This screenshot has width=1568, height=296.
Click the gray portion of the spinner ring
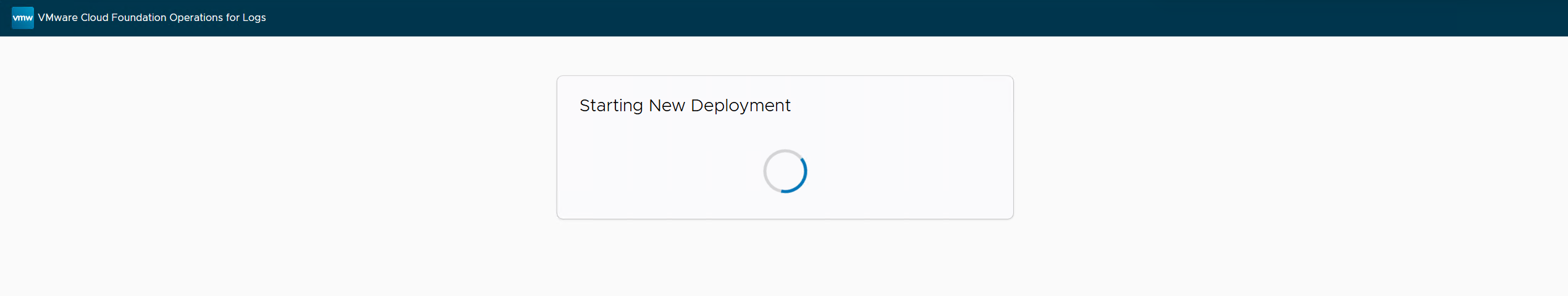(x=766, y=165)
